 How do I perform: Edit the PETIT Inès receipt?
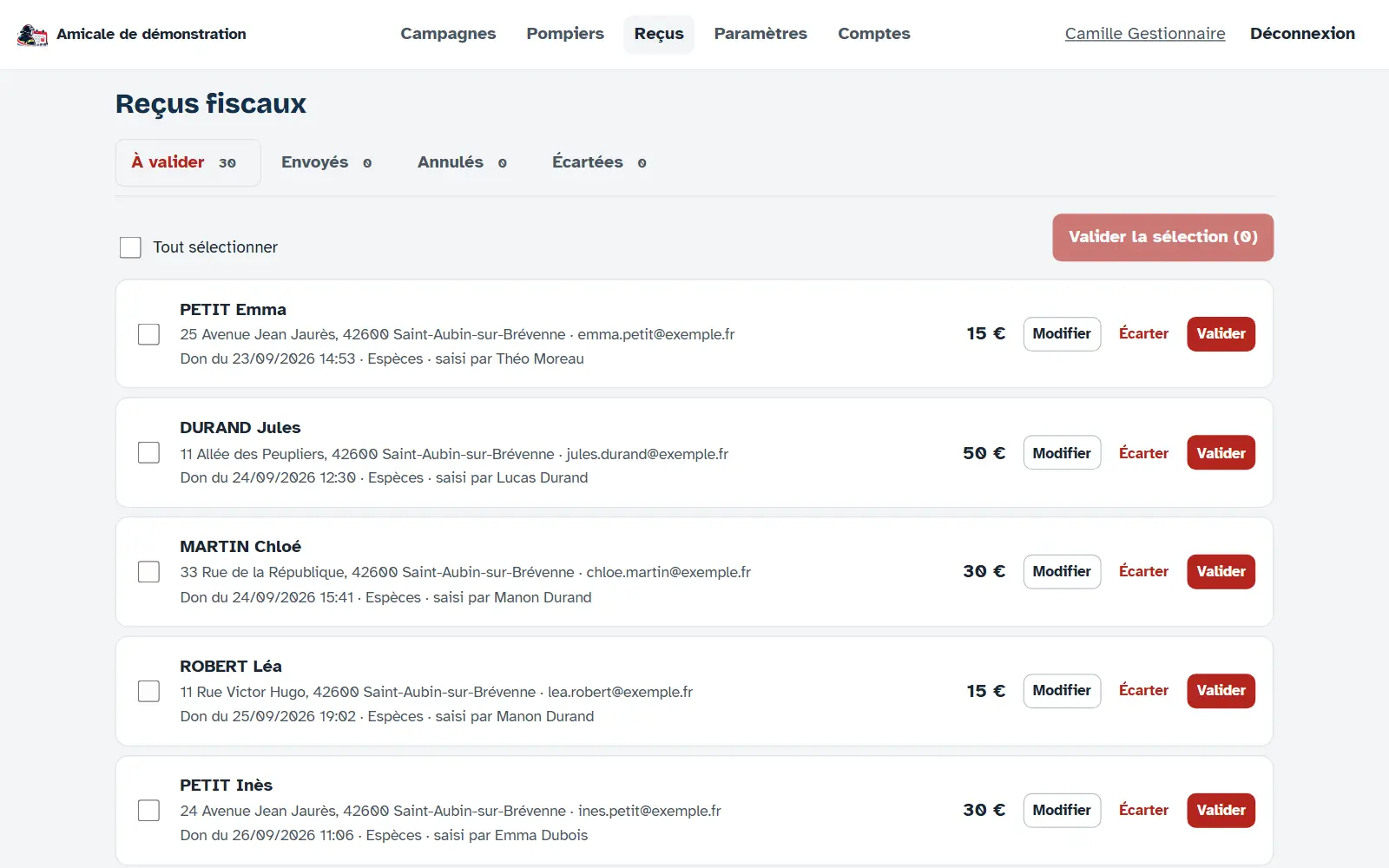point(1062,811)
